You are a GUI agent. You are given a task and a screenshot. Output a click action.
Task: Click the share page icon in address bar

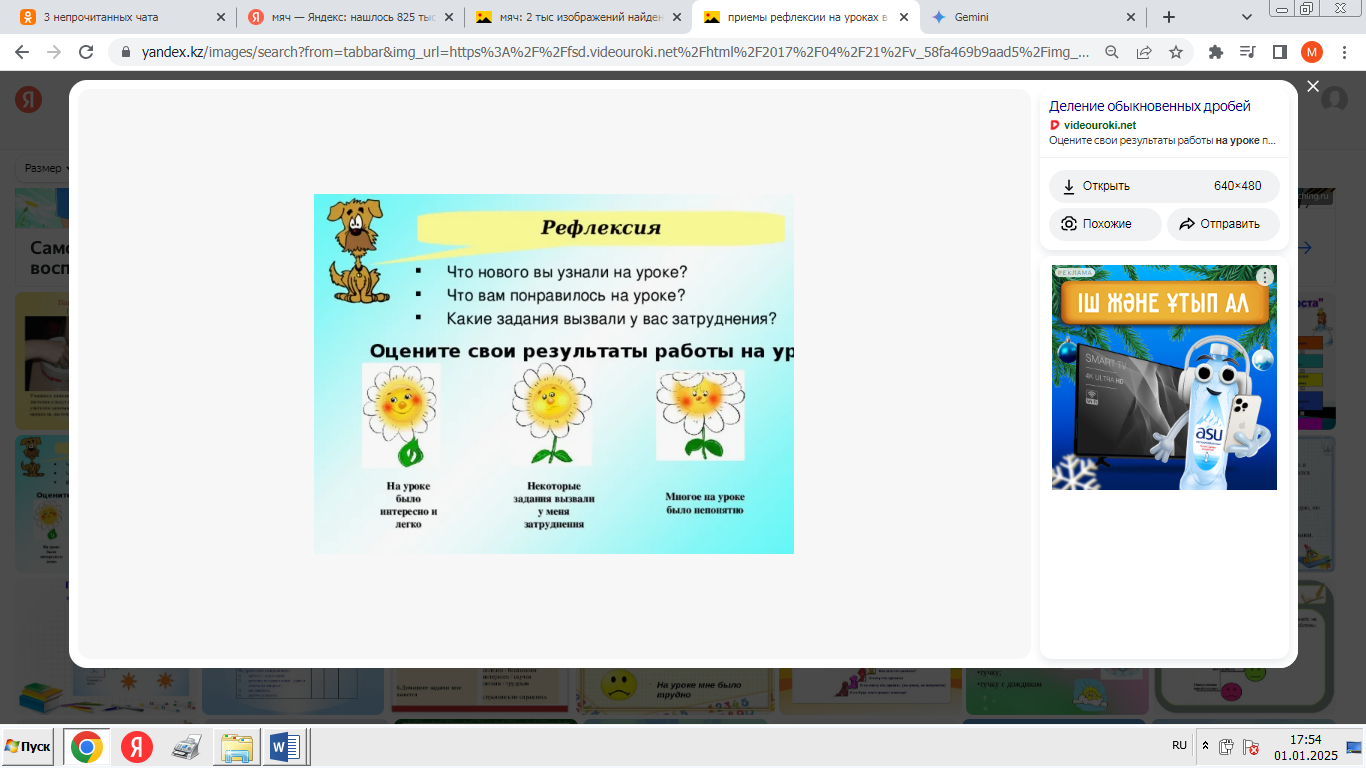coord(1144,52)
